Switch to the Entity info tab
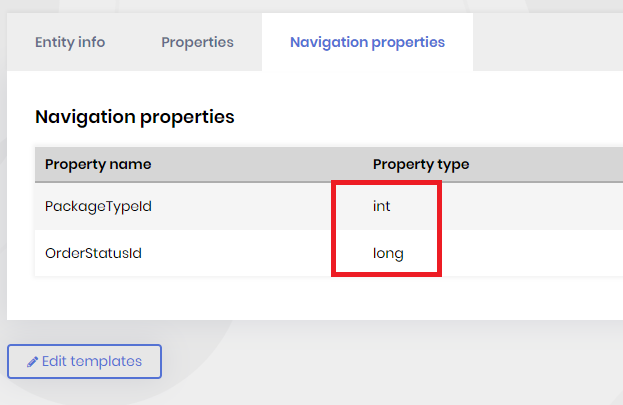 pos(70,42)
